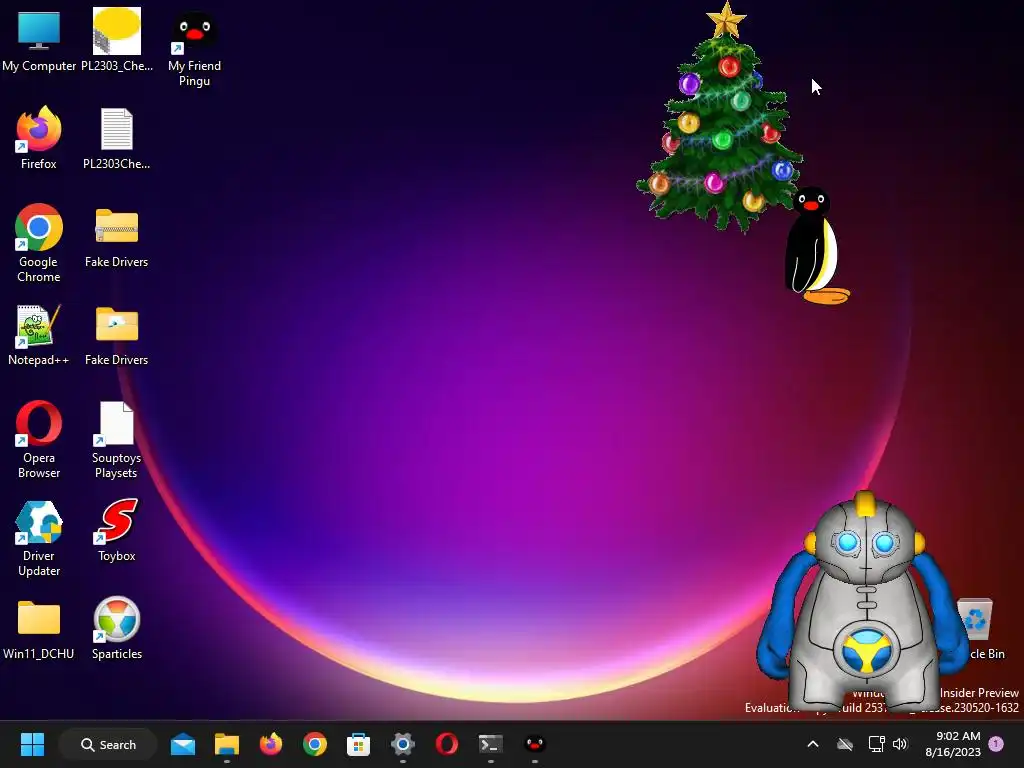Launch My Friend Pingu shortcut

point(194,48)
